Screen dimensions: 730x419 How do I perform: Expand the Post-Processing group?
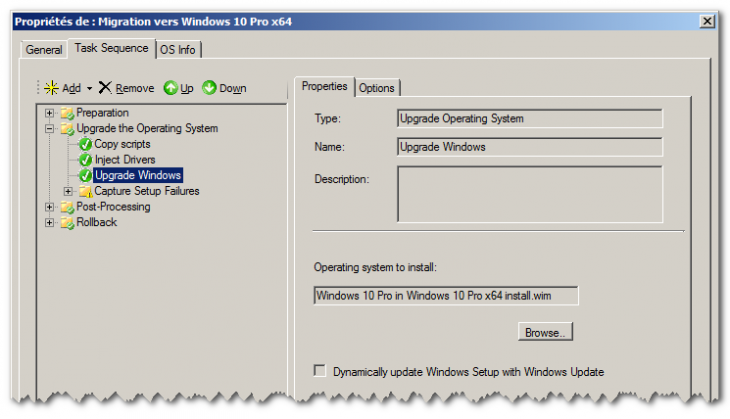coord(49,207)
